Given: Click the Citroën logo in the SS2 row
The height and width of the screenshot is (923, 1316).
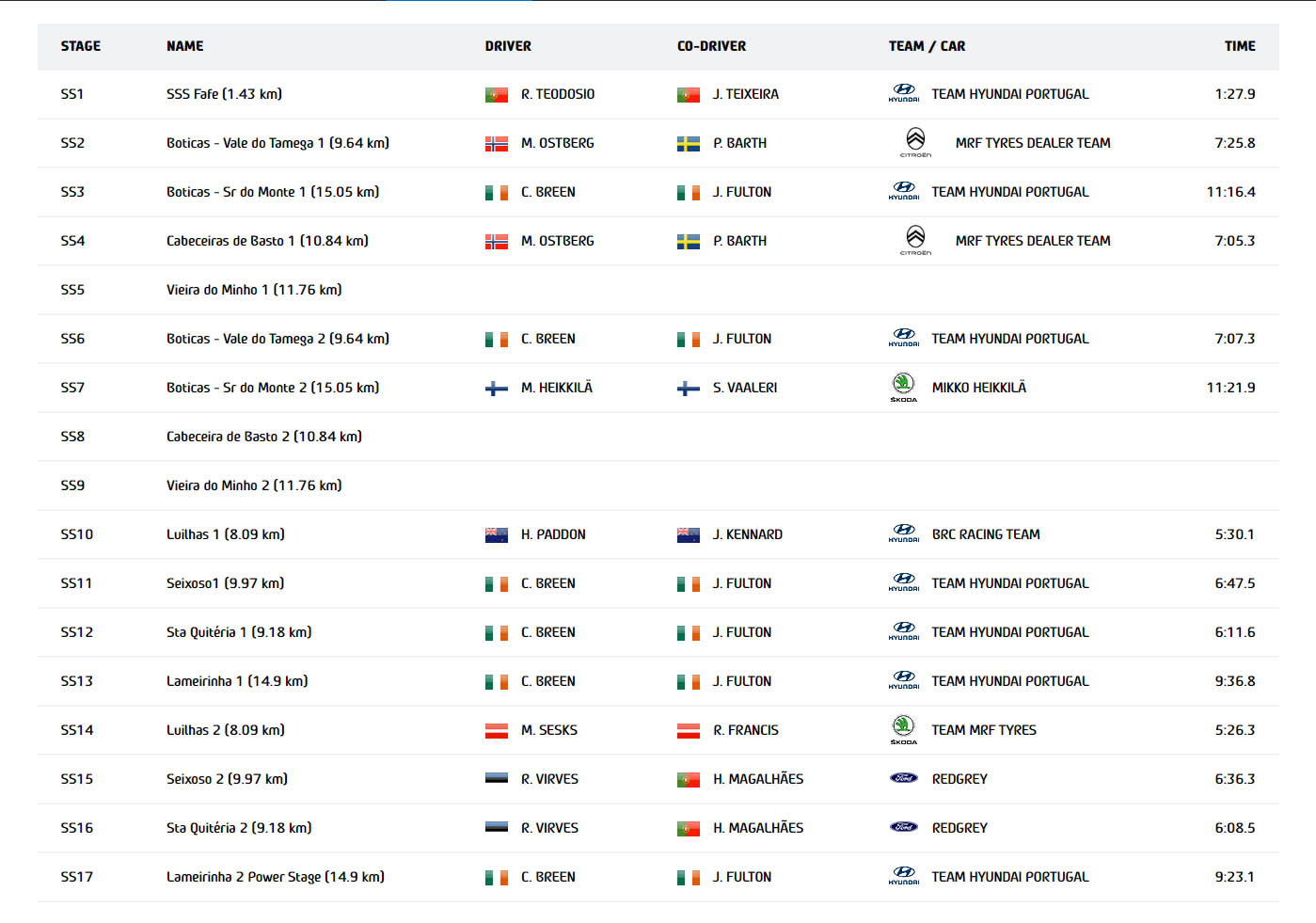Looking at the screenshot, I should [915, 143].
